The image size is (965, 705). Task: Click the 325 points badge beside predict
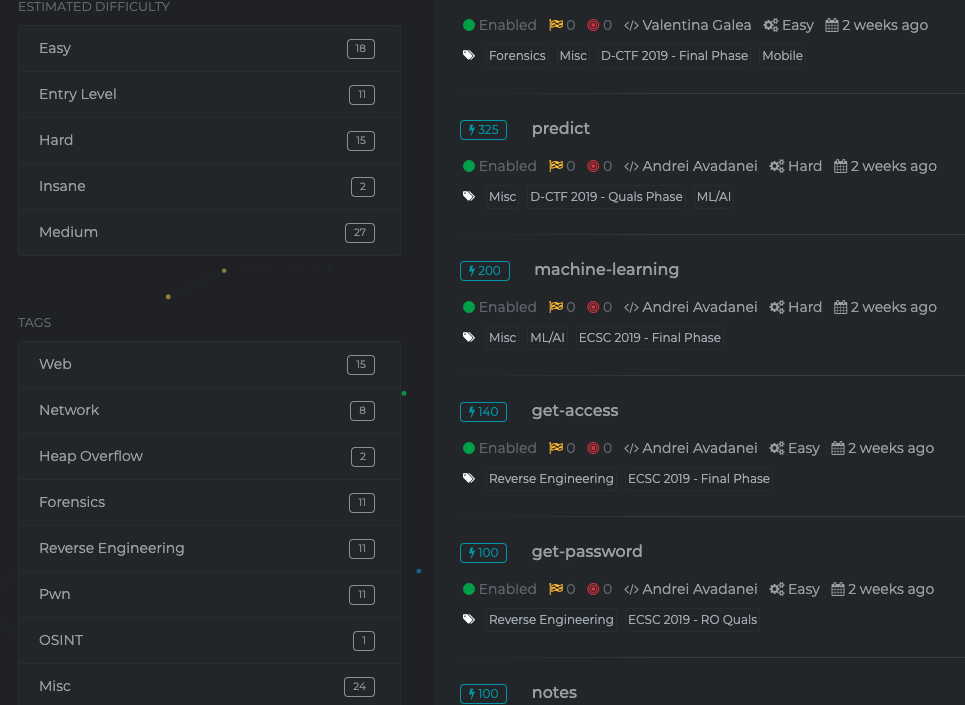point(483,130)
